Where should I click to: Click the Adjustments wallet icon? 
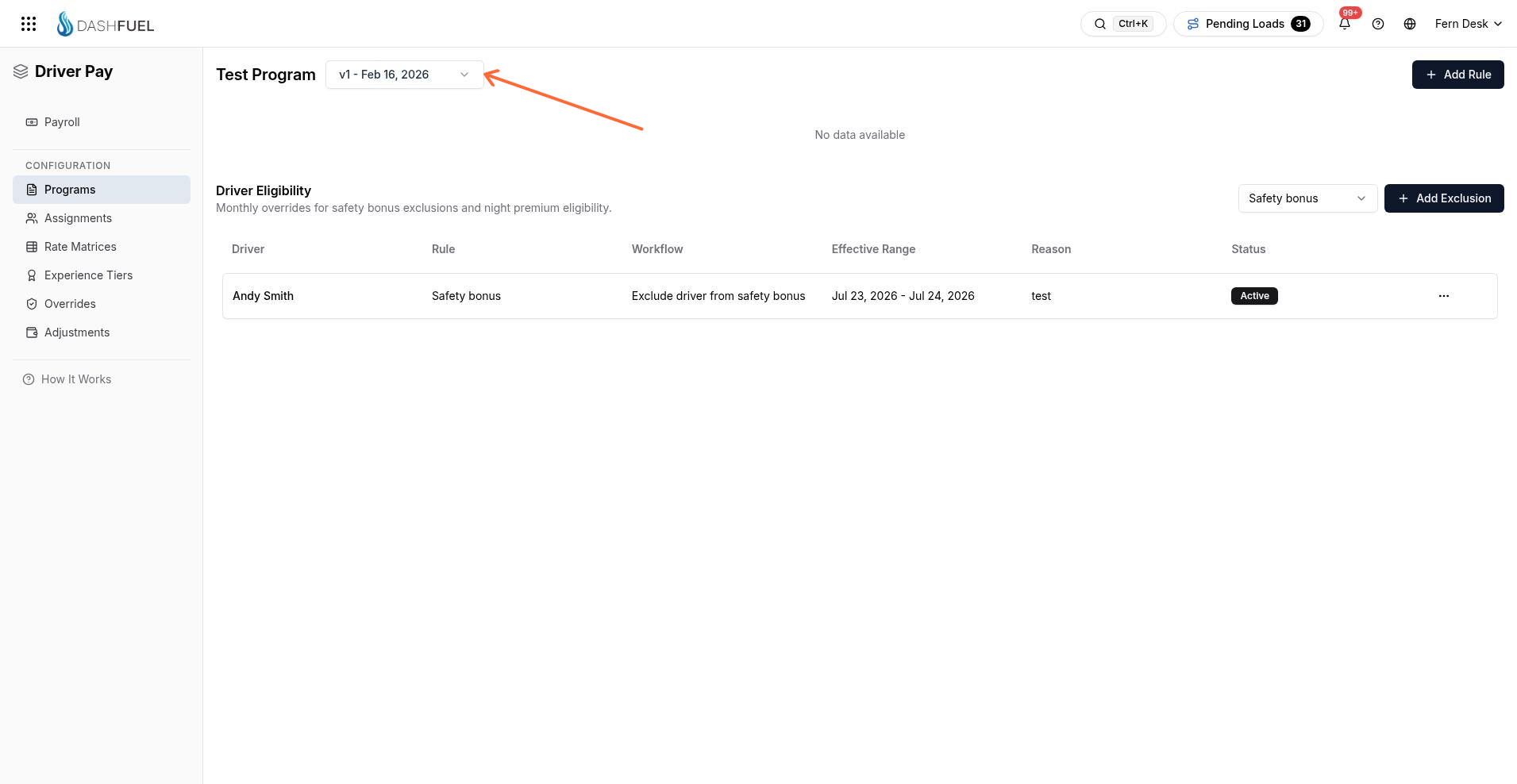32,332
